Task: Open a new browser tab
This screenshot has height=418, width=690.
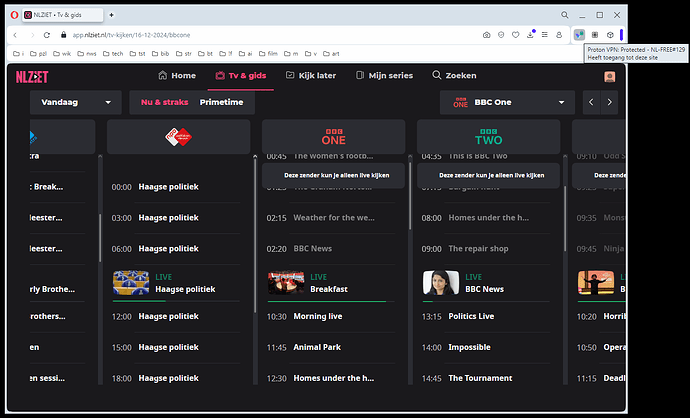Action: [111, 15]
